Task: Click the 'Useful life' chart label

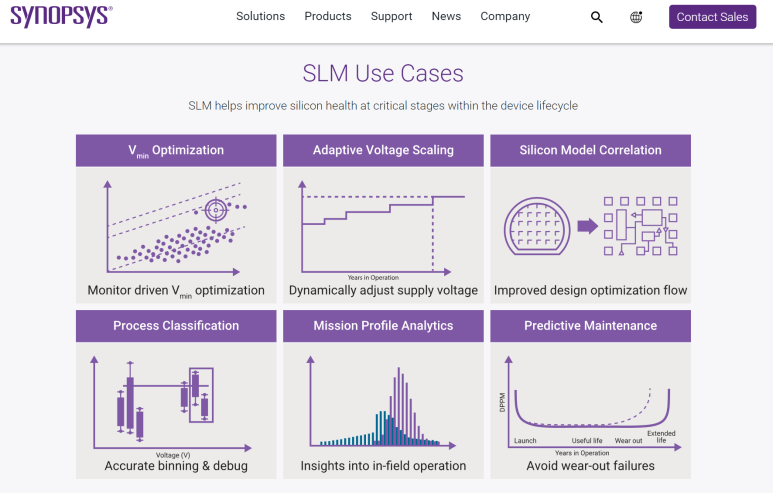Action: click(587, 441)
